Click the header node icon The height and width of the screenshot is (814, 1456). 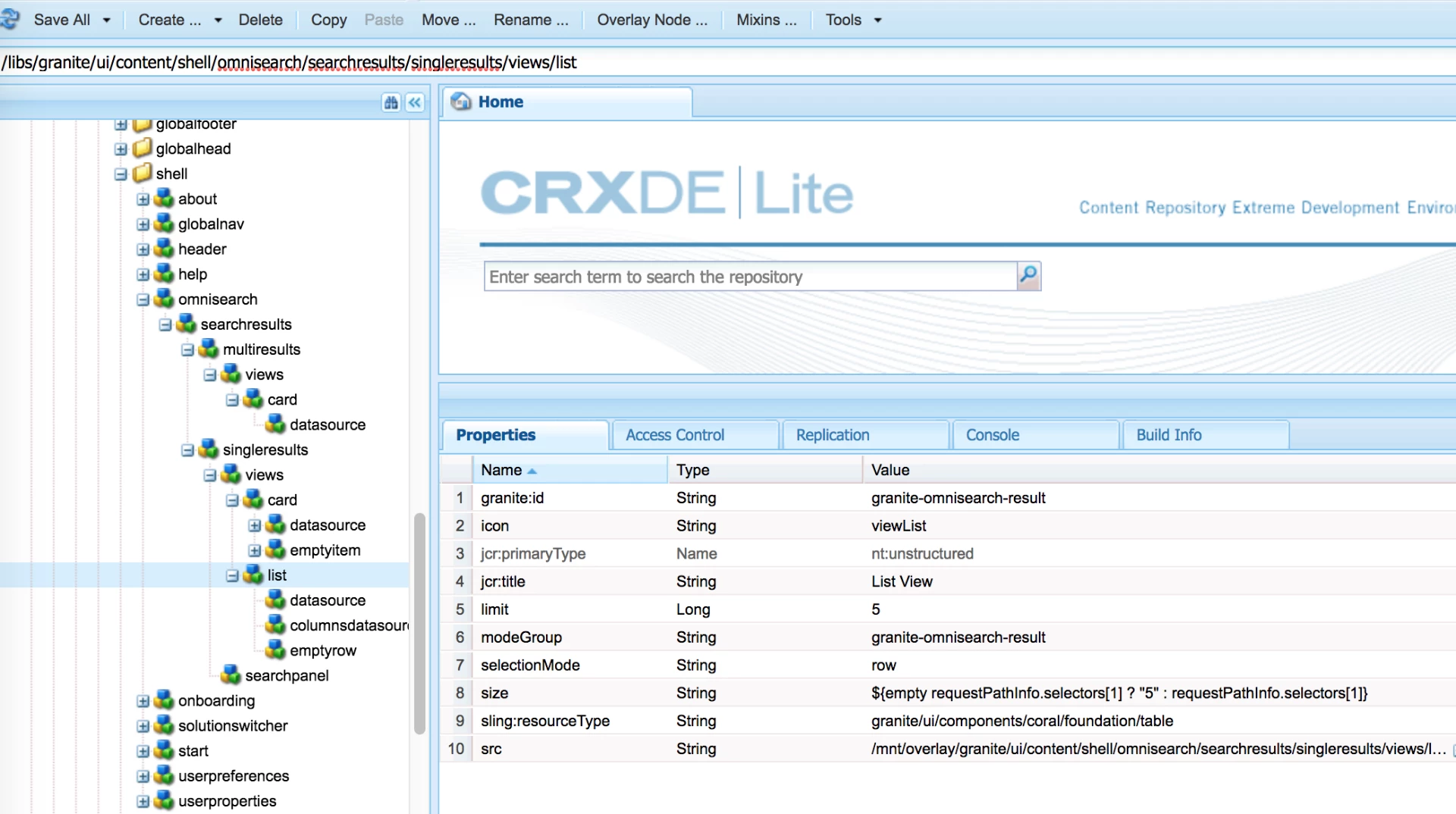(164, 249)
